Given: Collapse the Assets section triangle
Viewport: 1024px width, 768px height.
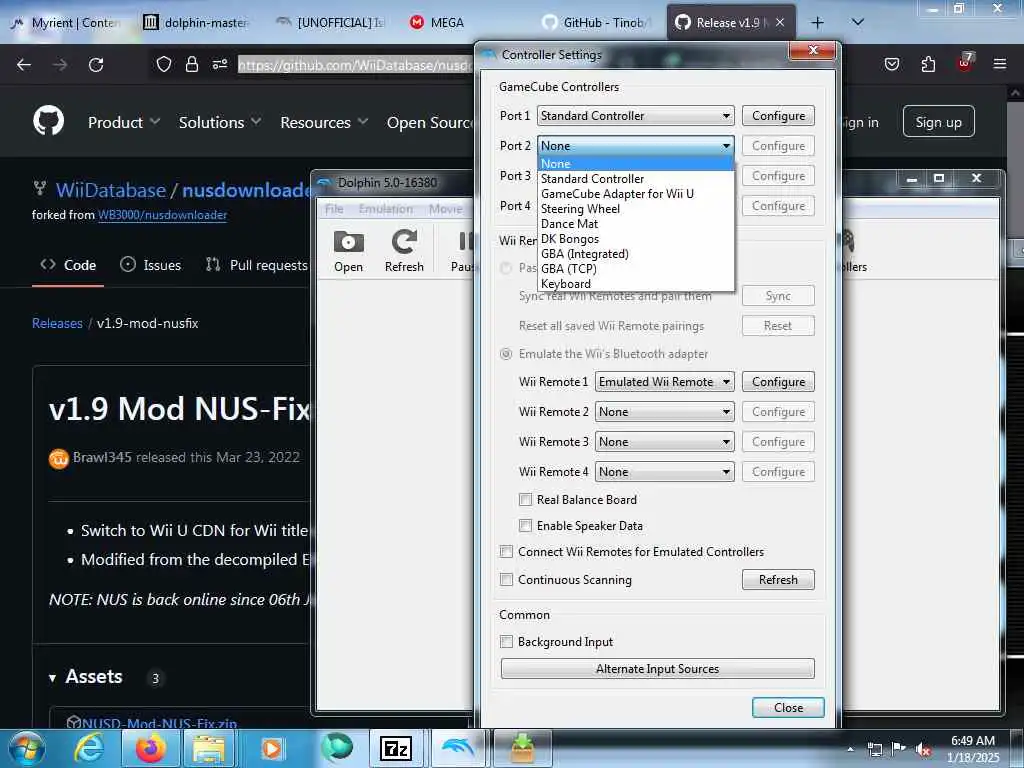Looking at the screenshot, I should tap(52, 679).
